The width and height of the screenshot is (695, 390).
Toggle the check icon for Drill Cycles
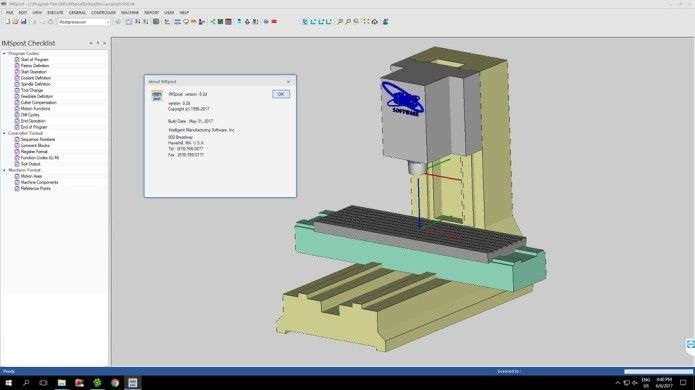(17, 115)
